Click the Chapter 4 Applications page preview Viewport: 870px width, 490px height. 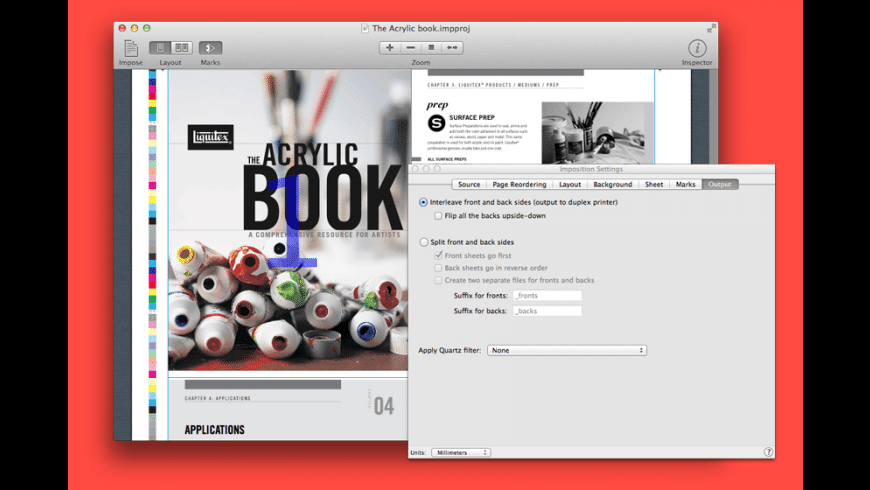288,410
